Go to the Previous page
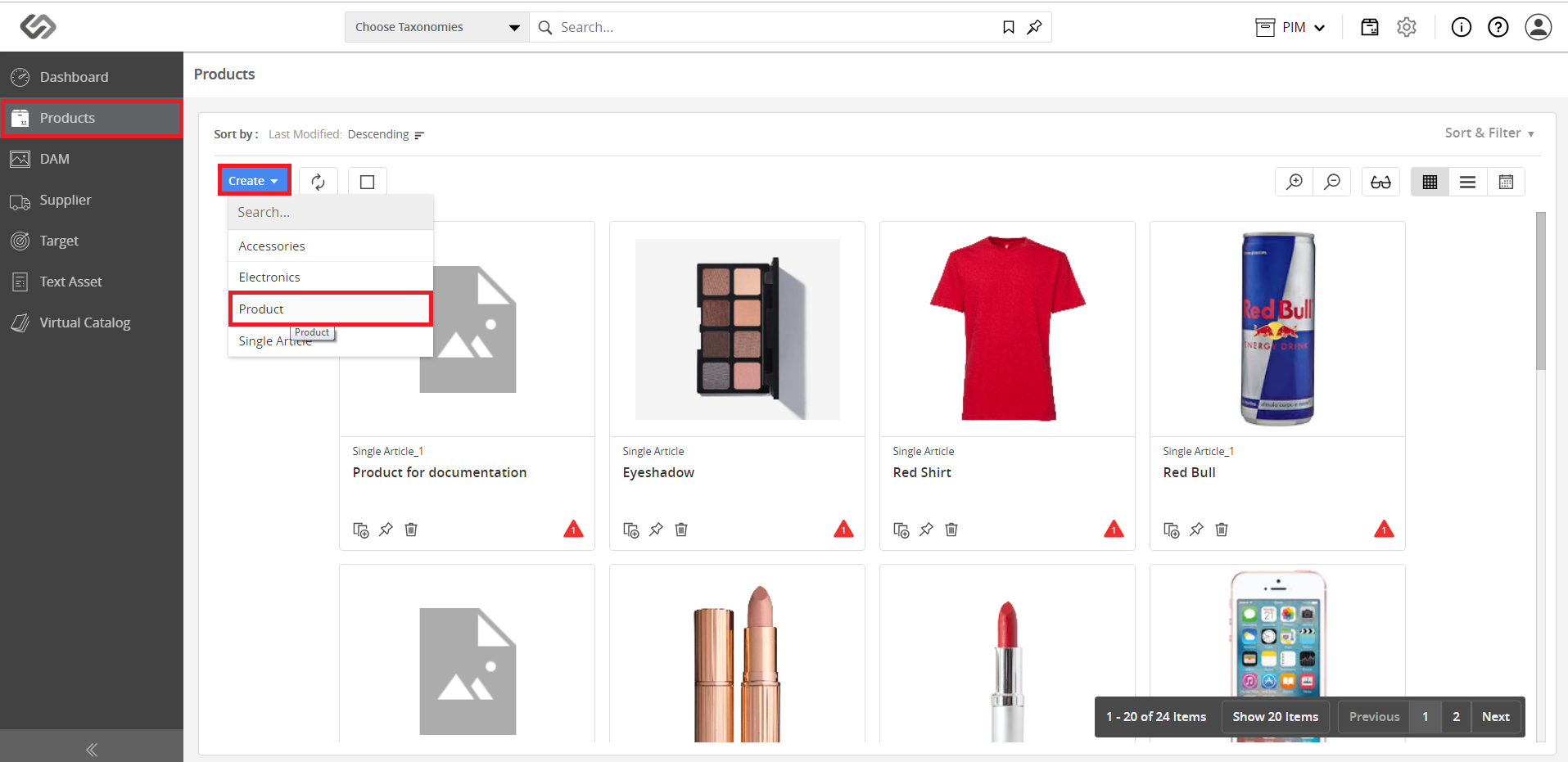The image size is (1568, 762). (1375, 717)
